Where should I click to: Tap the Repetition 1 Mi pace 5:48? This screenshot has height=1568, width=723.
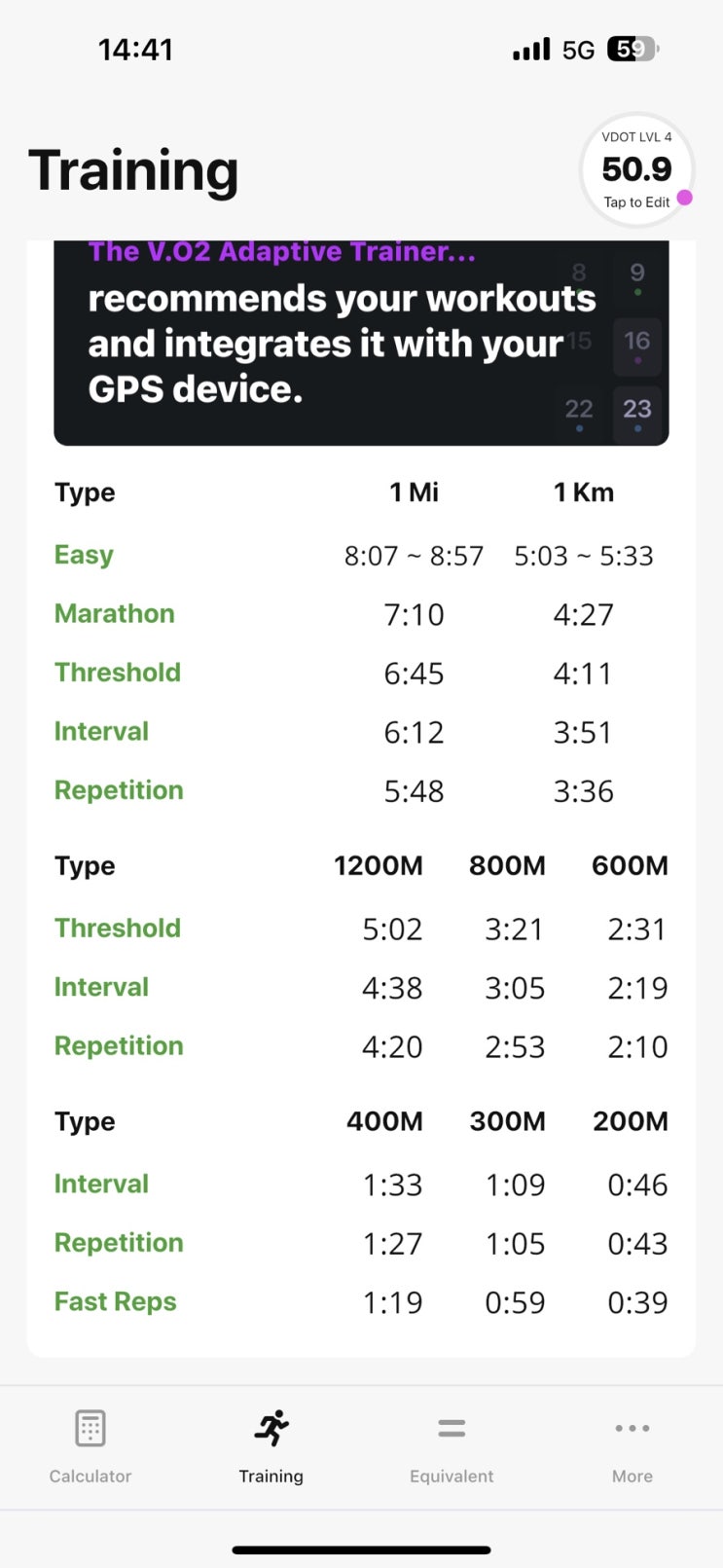(414, 791)
